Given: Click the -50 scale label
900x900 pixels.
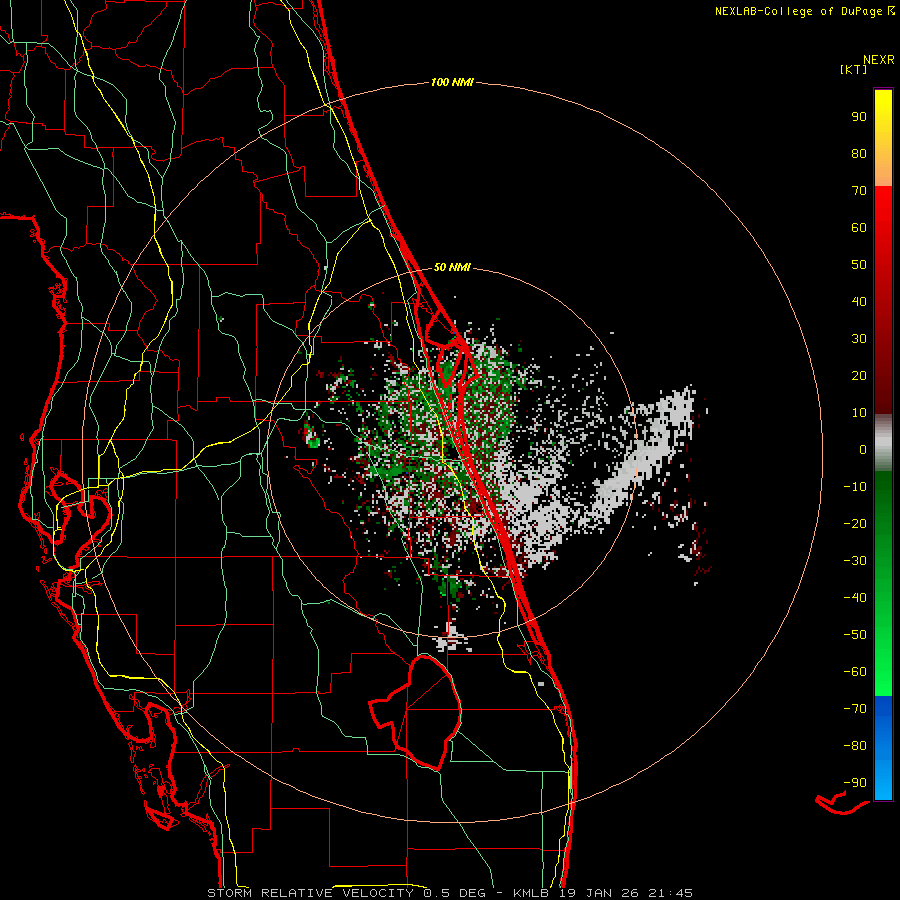Looking at the screenshot, I should (x=855, y=635).
